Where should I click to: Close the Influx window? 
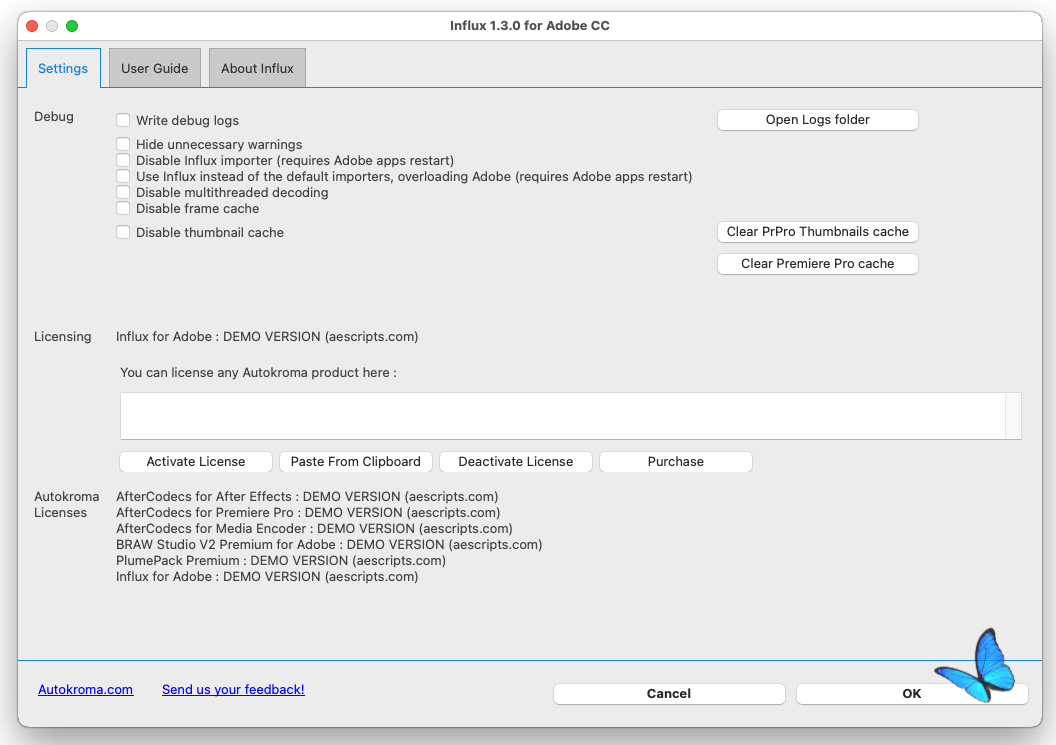(32, 26)
